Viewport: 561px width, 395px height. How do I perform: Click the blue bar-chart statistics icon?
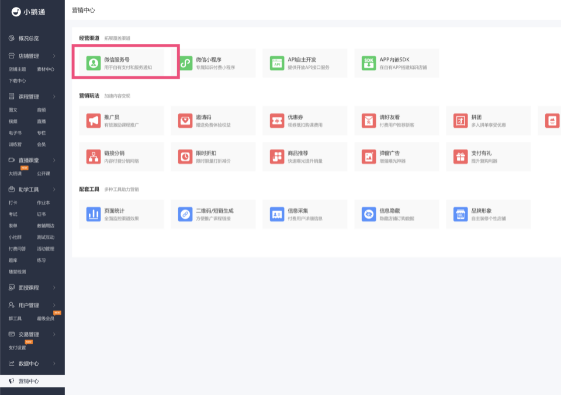click(x=93, y=214)
